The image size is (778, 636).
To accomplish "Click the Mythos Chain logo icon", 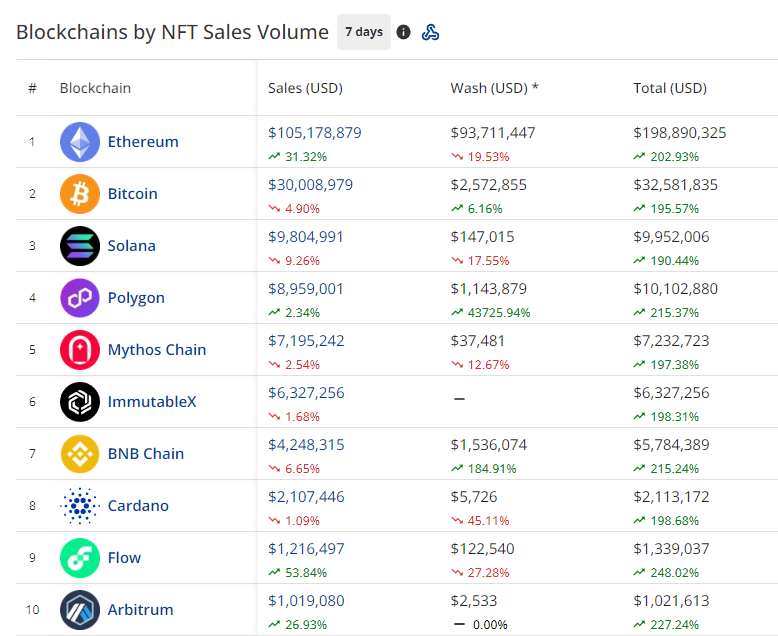I will point(80,350).
